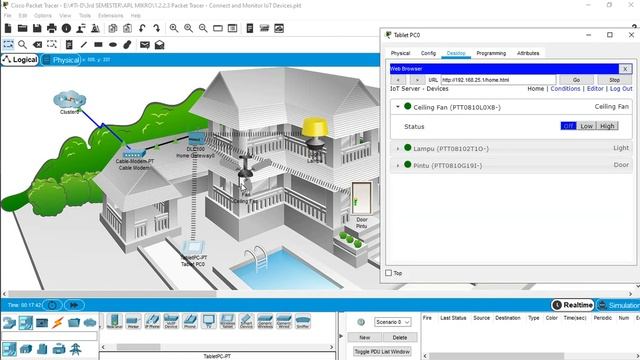This screenshot has height=360, width=640.
Task: Switch to Realtime mode
Action: (x=573, y=305)
